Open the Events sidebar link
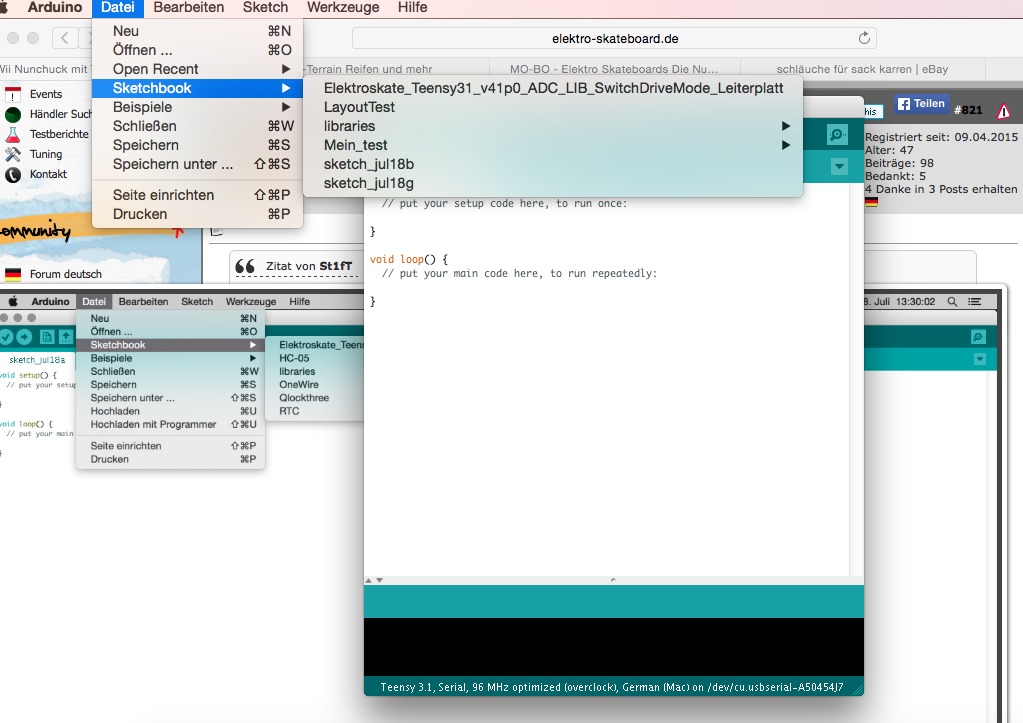Image resolution: width=1023 pixels, height=723 pixels. (46, 94)
